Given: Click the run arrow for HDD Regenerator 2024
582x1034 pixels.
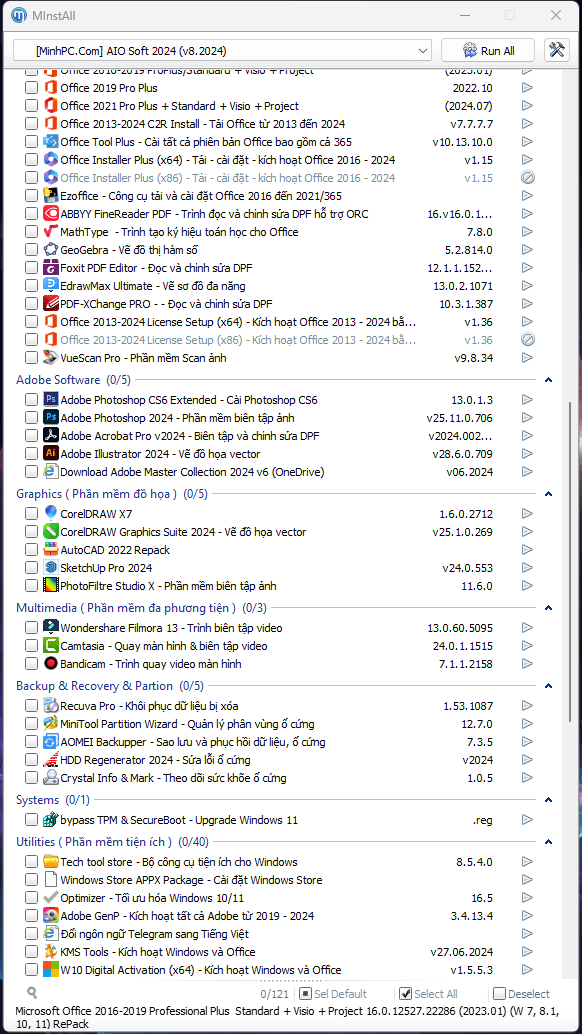Looking at the screenshot, I should click(x=527, y=760).
